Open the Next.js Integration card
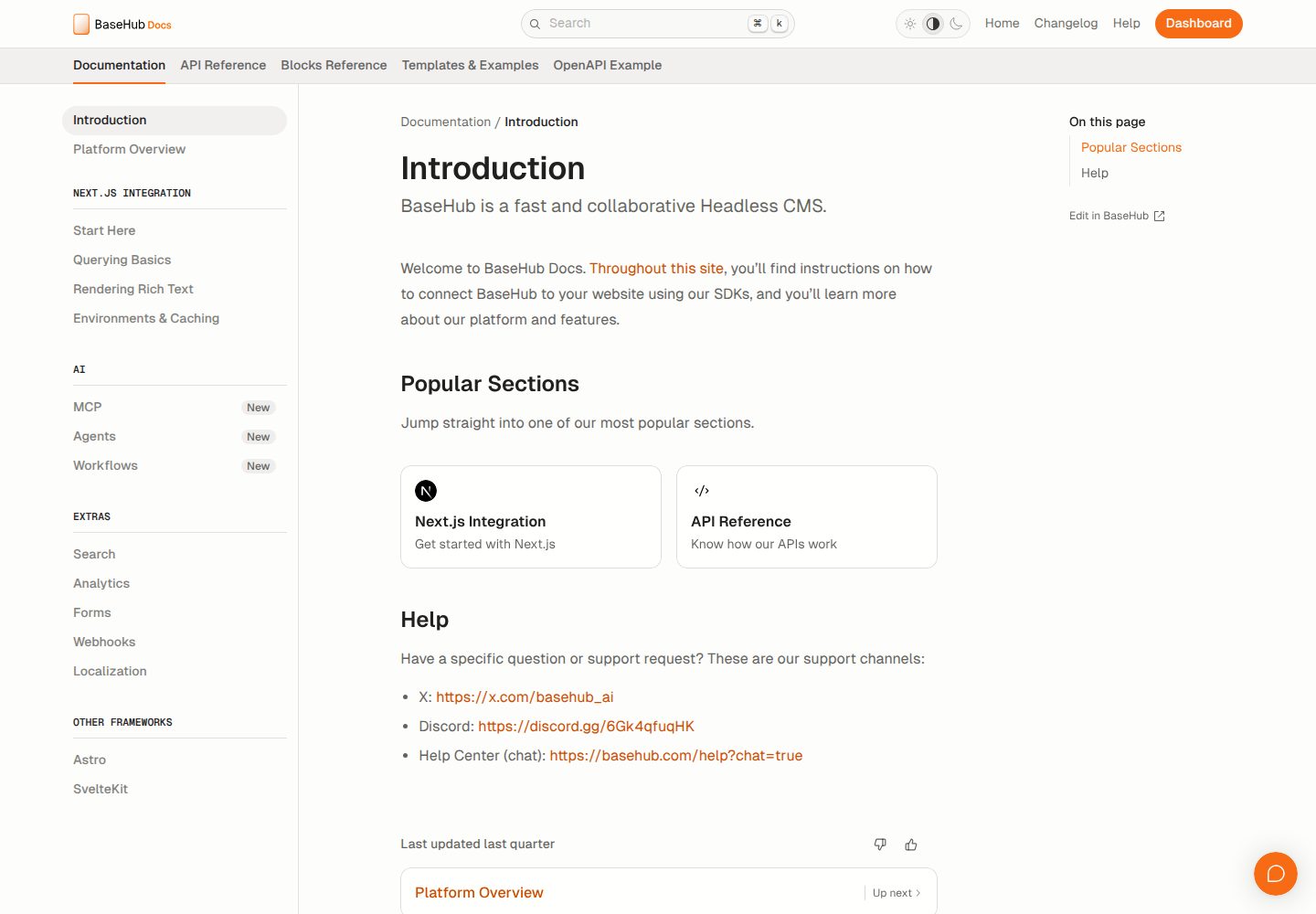Viewport: 1316px width, 914px height. click(x=531, y=517)
